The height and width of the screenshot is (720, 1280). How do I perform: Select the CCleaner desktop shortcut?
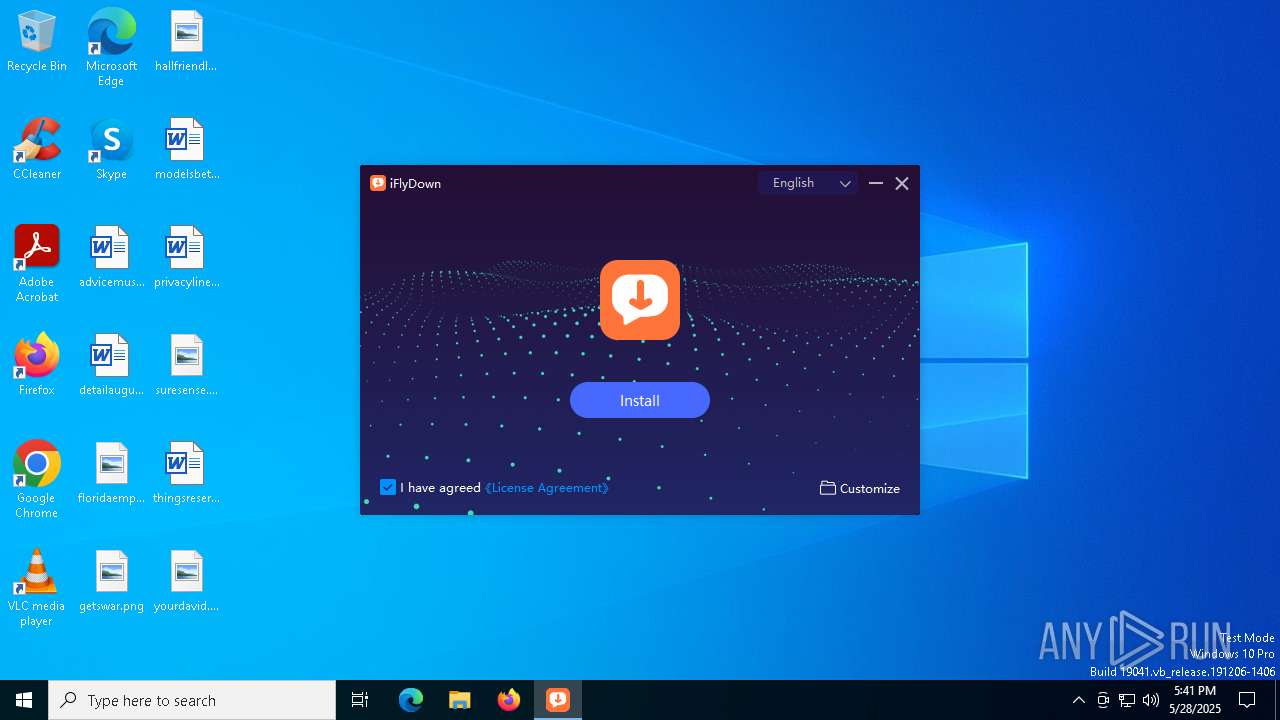37,150
